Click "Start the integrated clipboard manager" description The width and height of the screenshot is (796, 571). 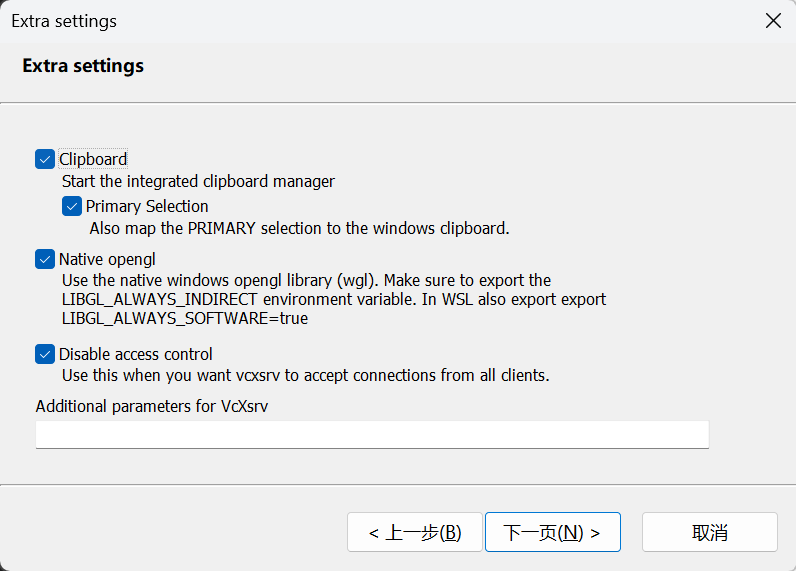pyautogui.click(x=198, y=182)
